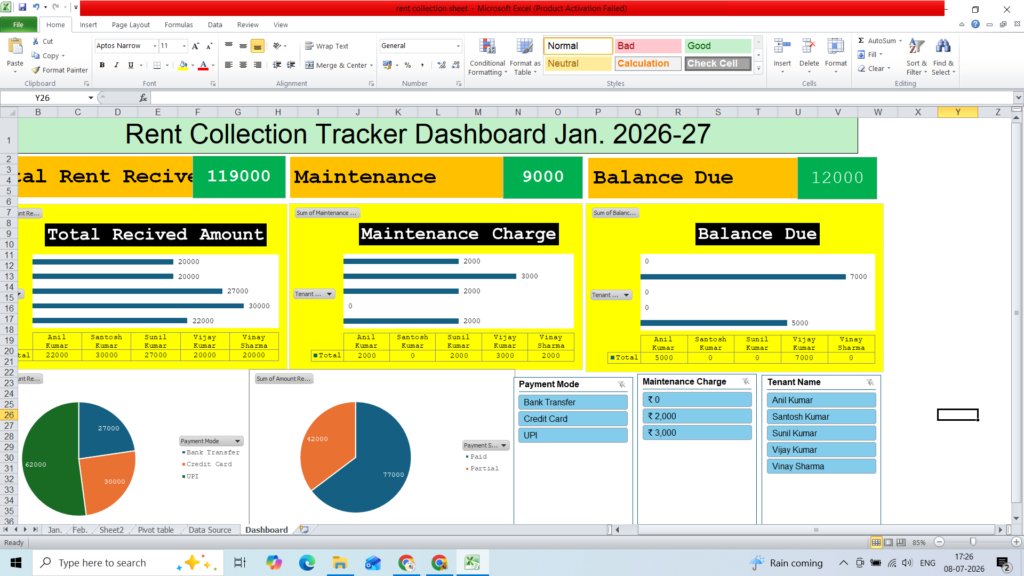Image resolution: width=1024 pixels, height=576 pixels.
Task: Clear the Payment Mode slicer filter
Action: 621,385
